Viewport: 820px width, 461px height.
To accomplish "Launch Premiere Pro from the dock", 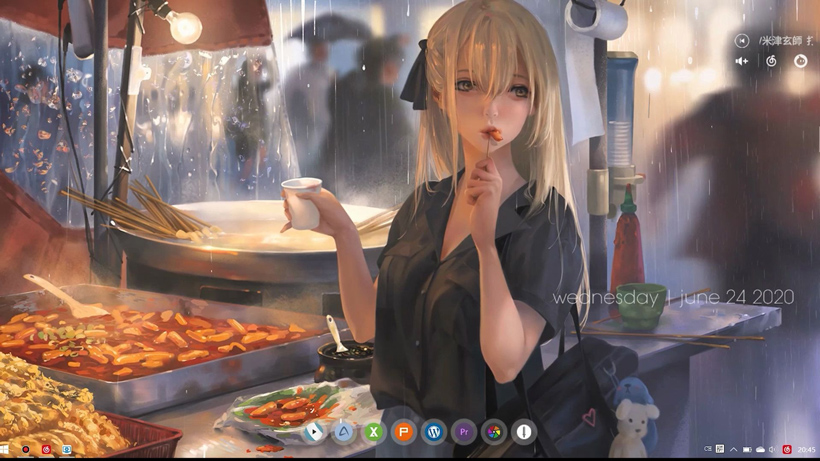I will point(464,432).
